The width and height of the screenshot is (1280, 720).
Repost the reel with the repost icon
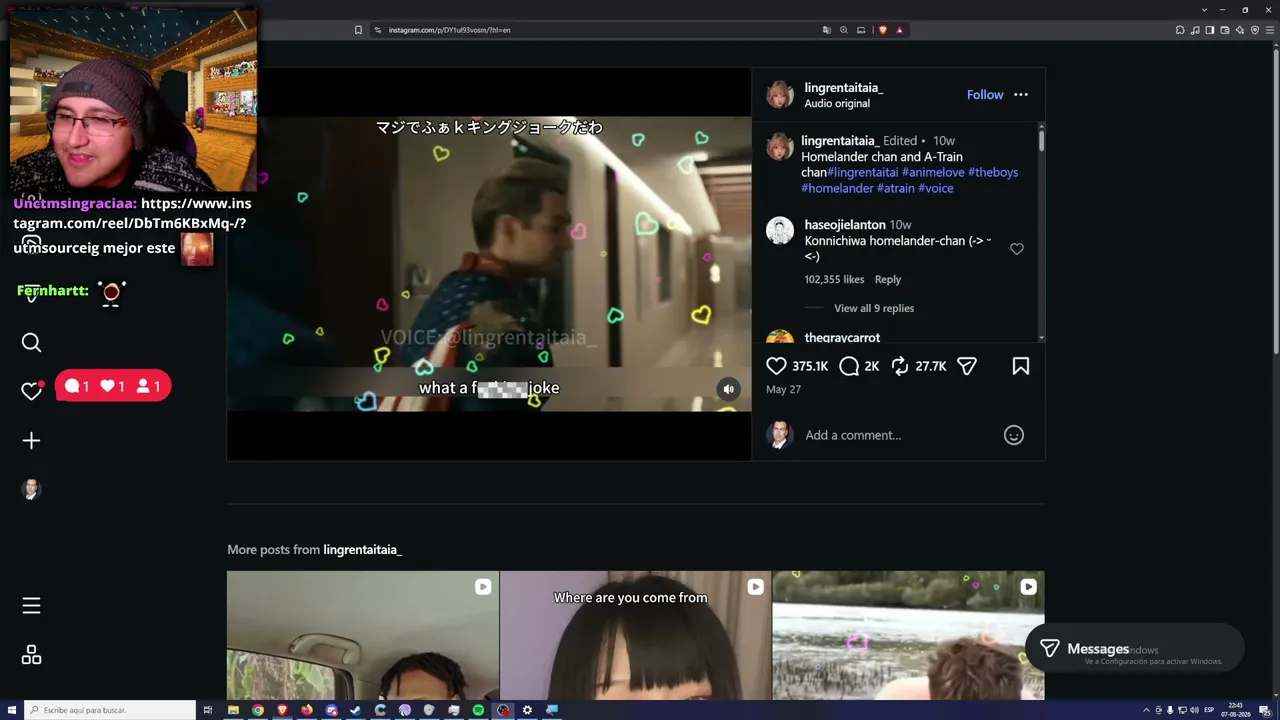900,366
